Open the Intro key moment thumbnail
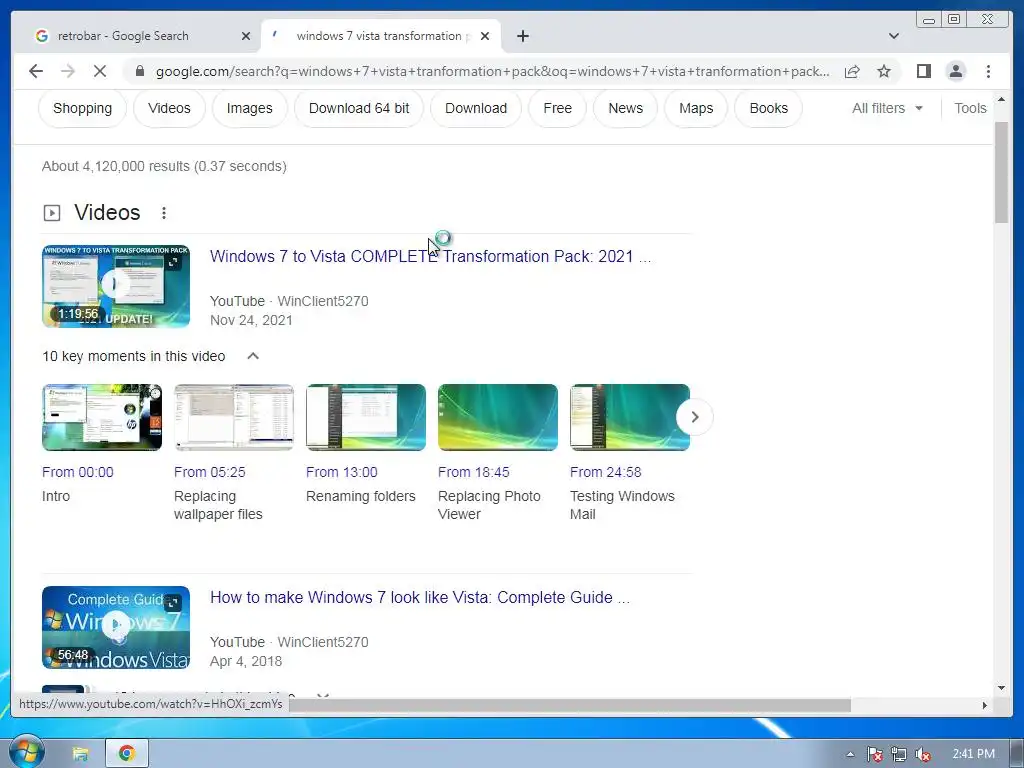 [102, 417]
